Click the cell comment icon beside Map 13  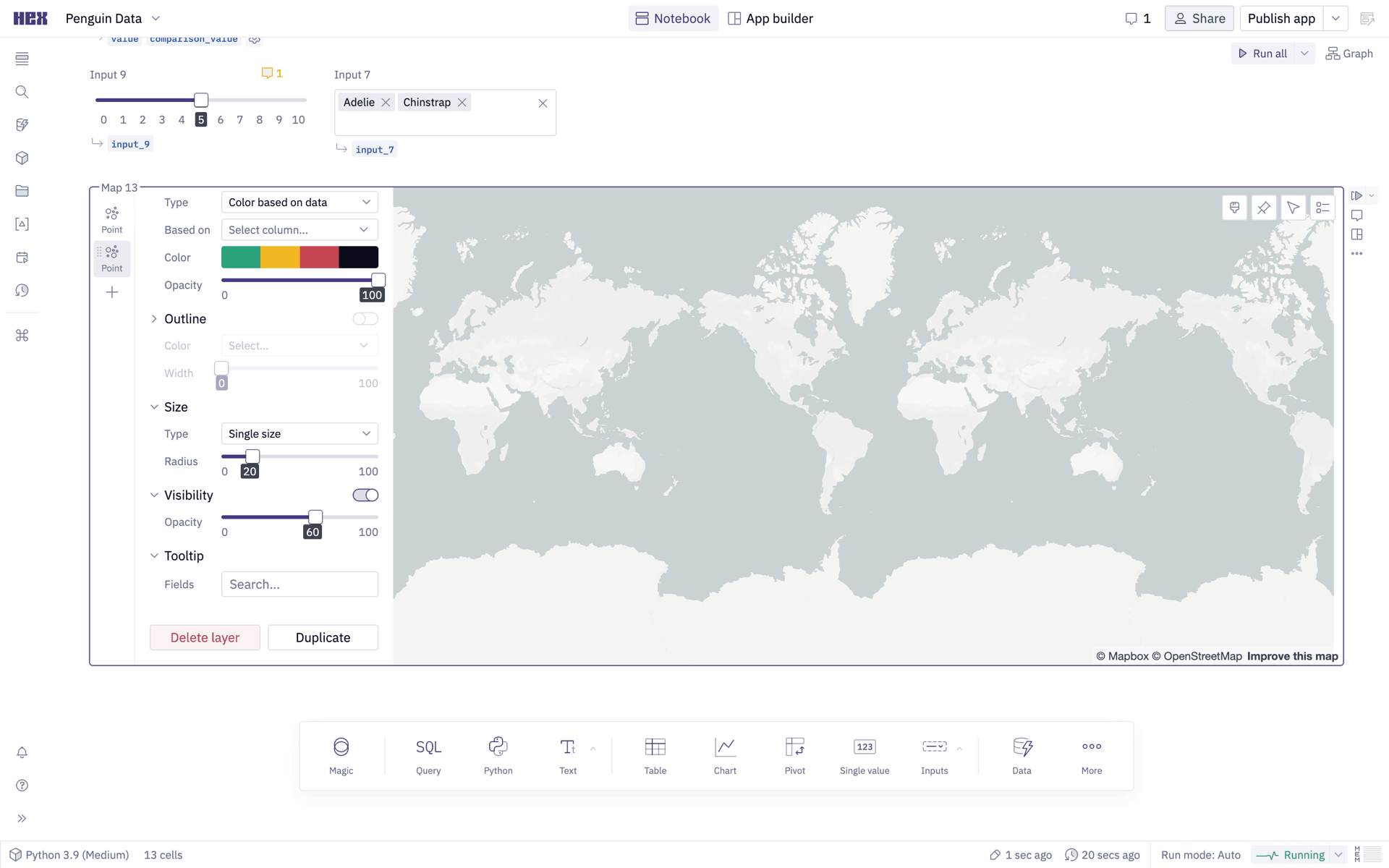click(x=1356, y=216)
